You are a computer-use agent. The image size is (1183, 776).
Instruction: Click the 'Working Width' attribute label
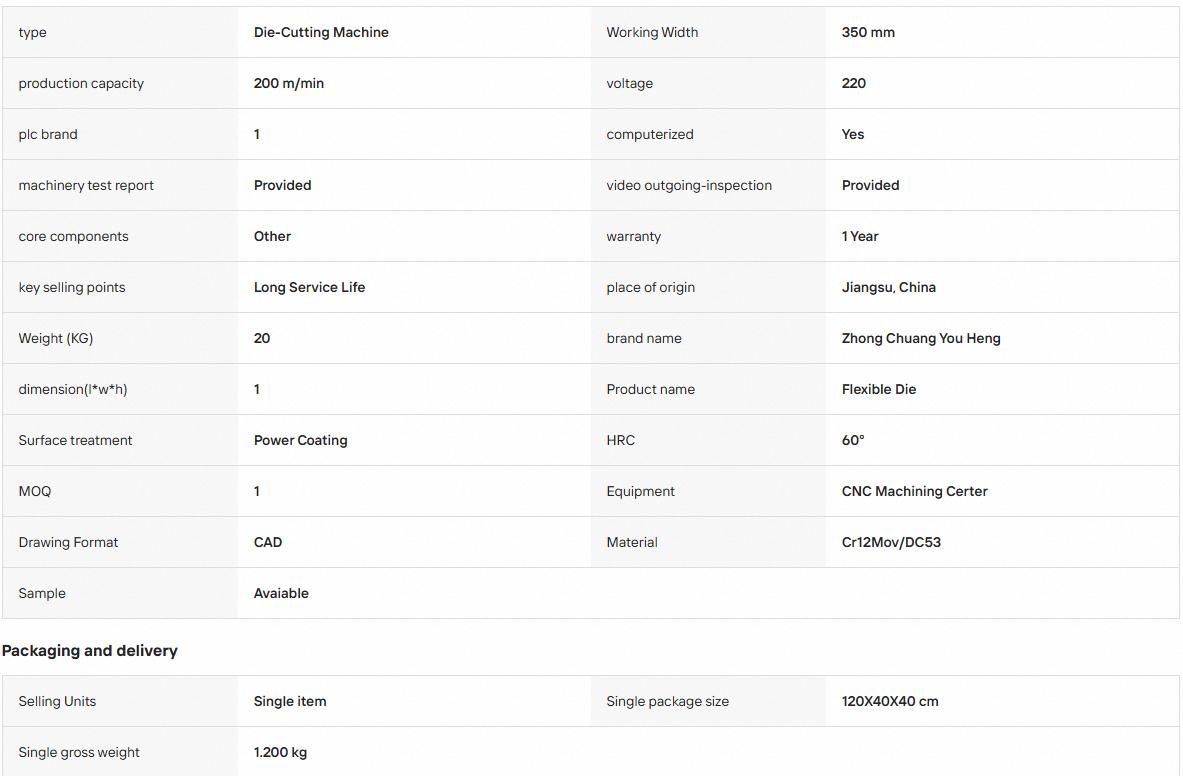tap(652, 32)
